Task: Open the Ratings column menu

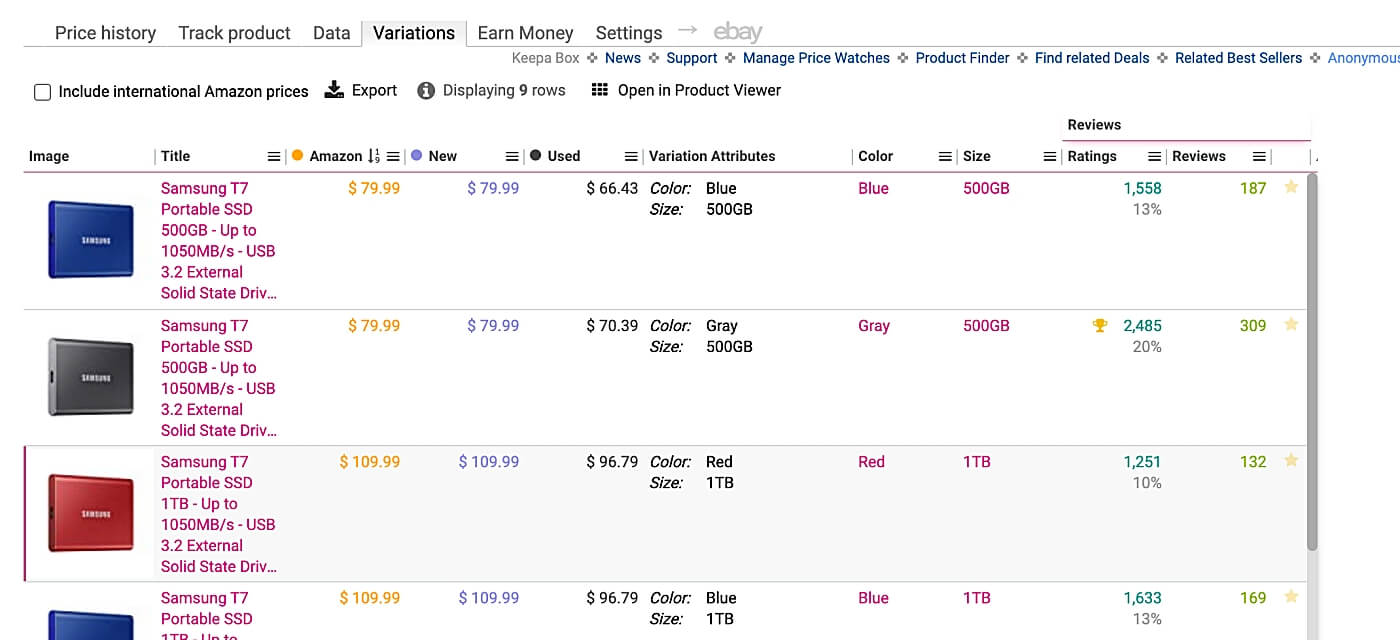Action: 1154,157
